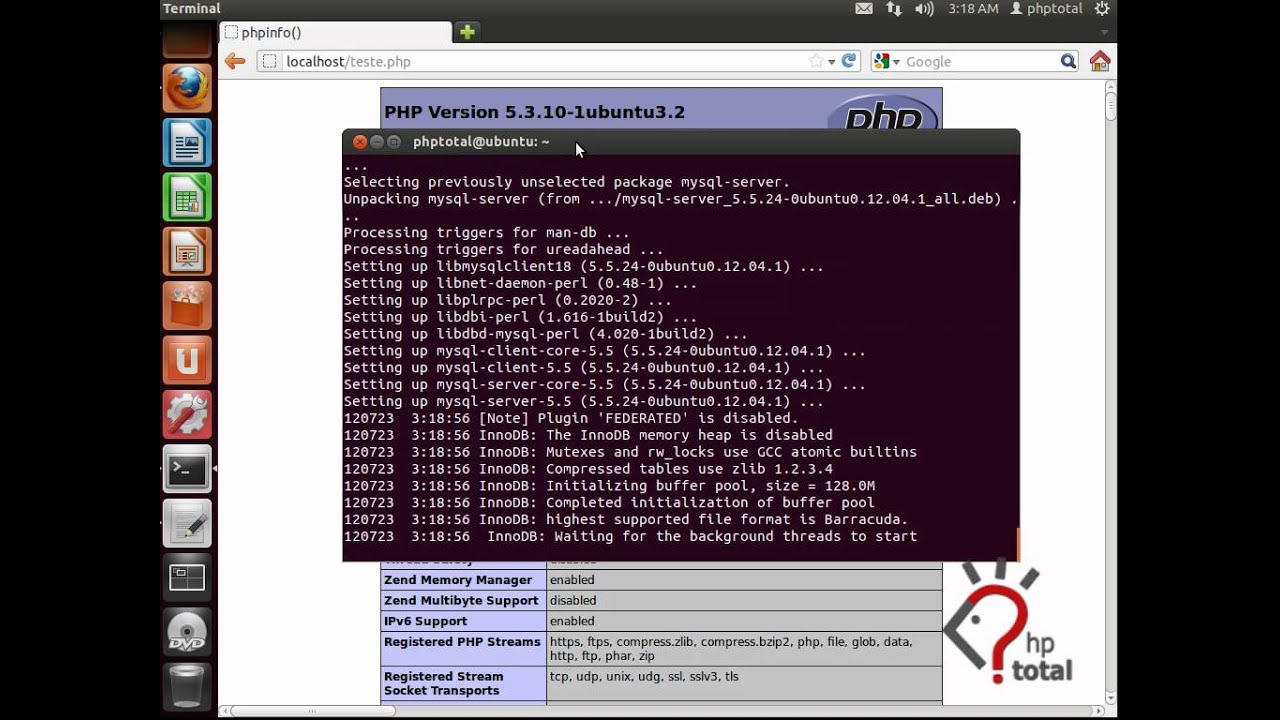Bookmark this page with the star
The width and height of the screenshot is (1280, 720).
pyautogui.click(x=816, y=61)
